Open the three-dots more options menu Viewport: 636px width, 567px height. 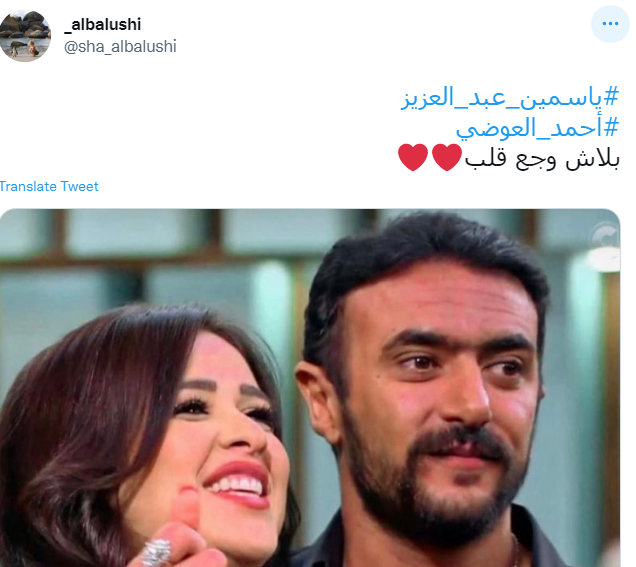610,24
